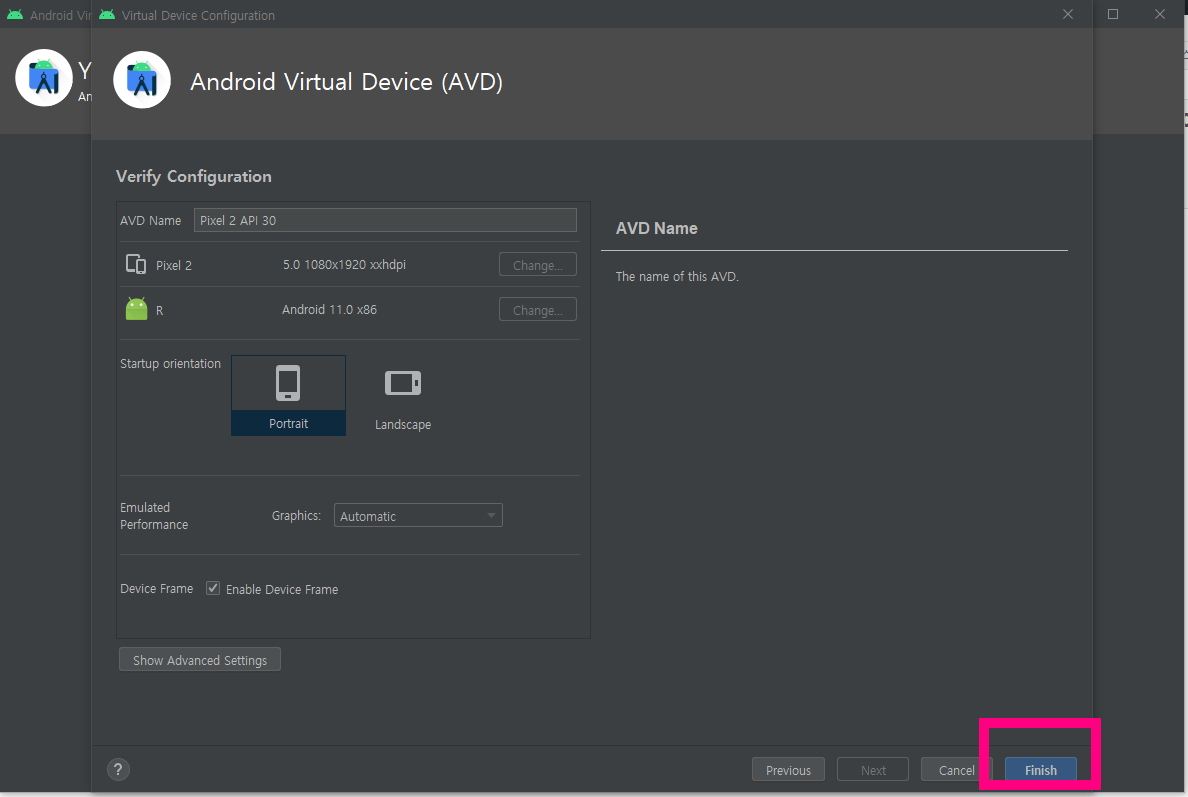1188x797 pixels.
Task: Click the 'Emulated Performance' label
Action: pyautogui.click(x=154, y=516)
